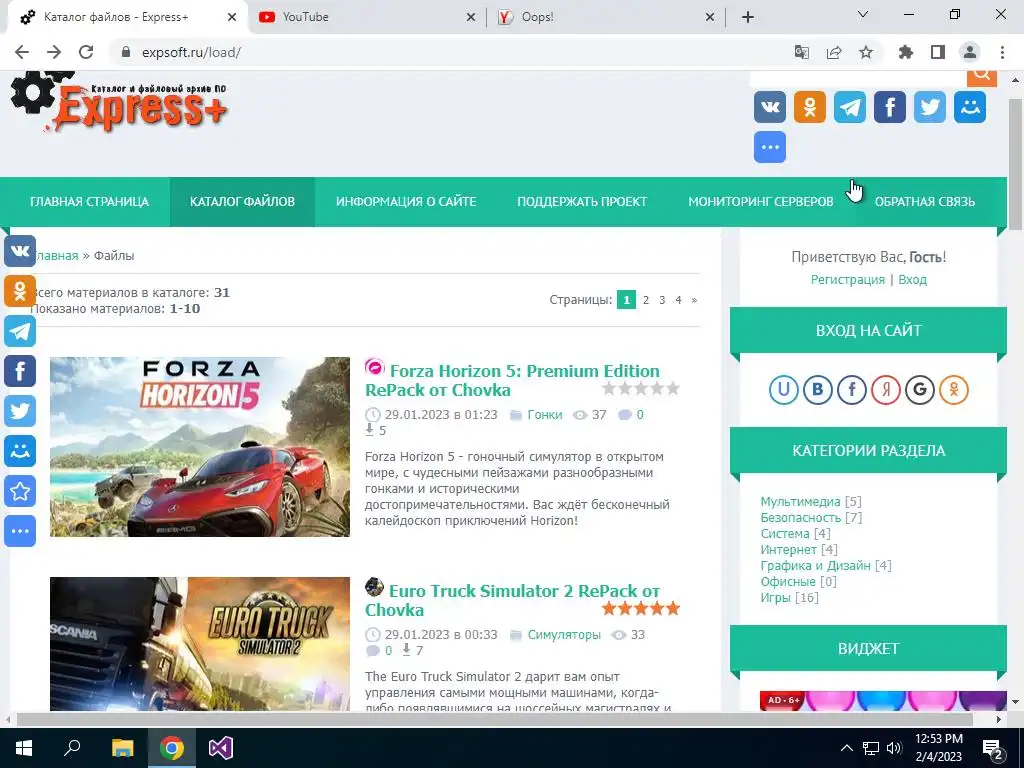
Task: Click Odnoklassniki icon in left floating sidebar
Action: coord(20,291)
